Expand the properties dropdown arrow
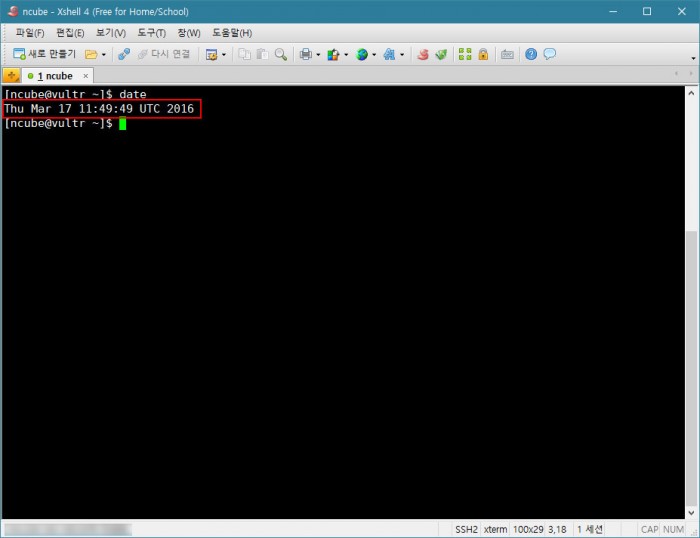Screen dimensions: 700x538 coord(224,55)
